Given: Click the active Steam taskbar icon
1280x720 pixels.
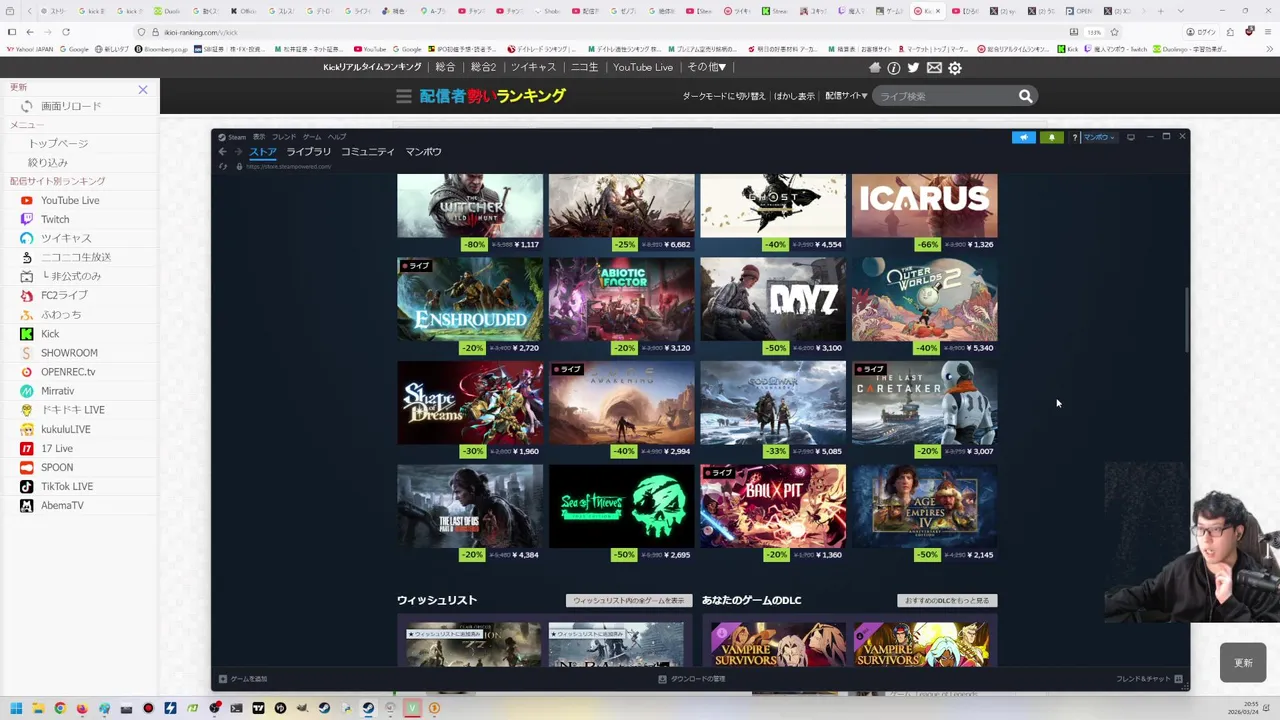Looking at the screenshot, I should pos(368,709).
